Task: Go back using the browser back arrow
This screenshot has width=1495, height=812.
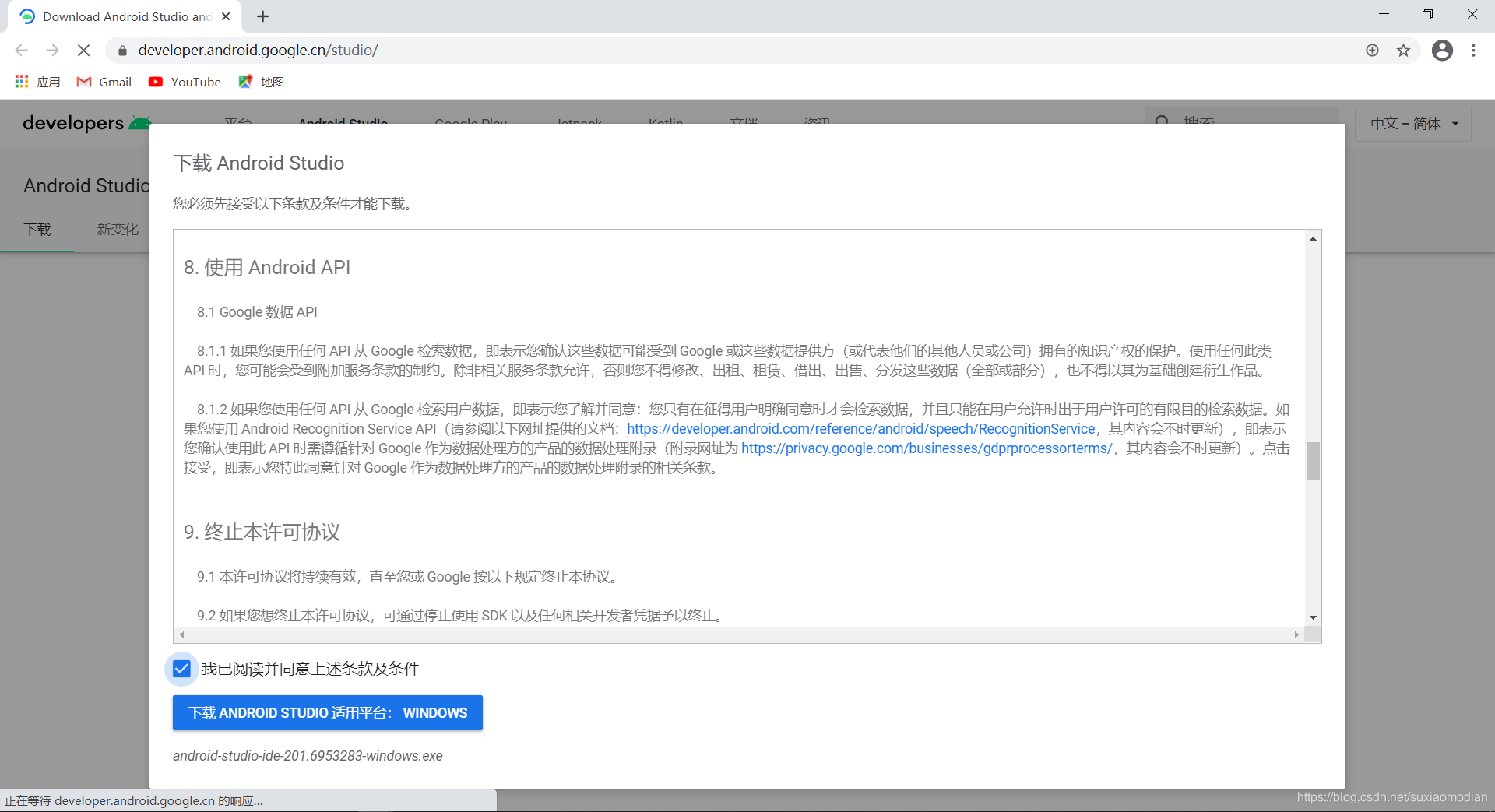Action: click(x=21, y=51)
